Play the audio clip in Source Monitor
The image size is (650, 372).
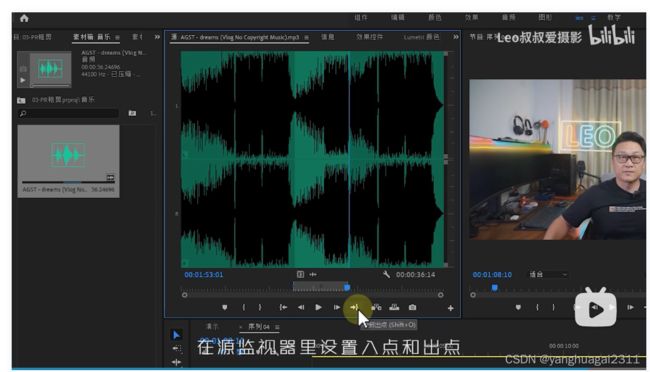click(x=318, y=307)
